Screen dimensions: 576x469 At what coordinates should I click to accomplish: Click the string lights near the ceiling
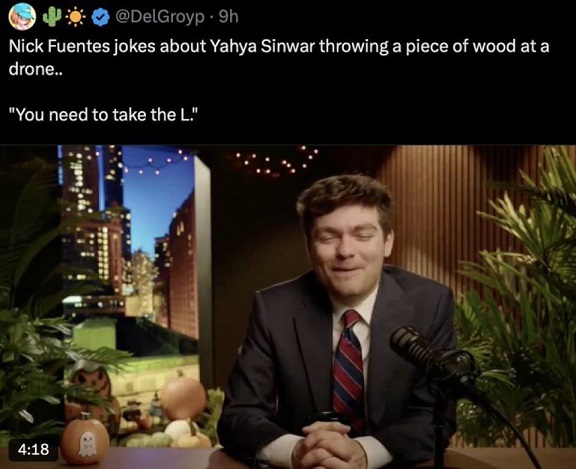pos(278,161)
